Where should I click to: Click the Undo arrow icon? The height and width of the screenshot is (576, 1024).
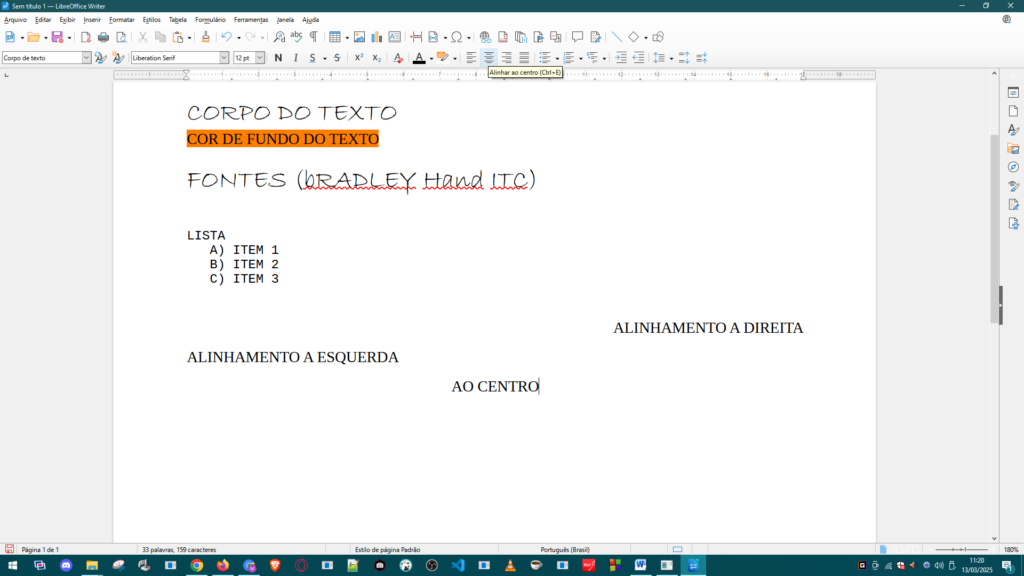tap(226, 37)
